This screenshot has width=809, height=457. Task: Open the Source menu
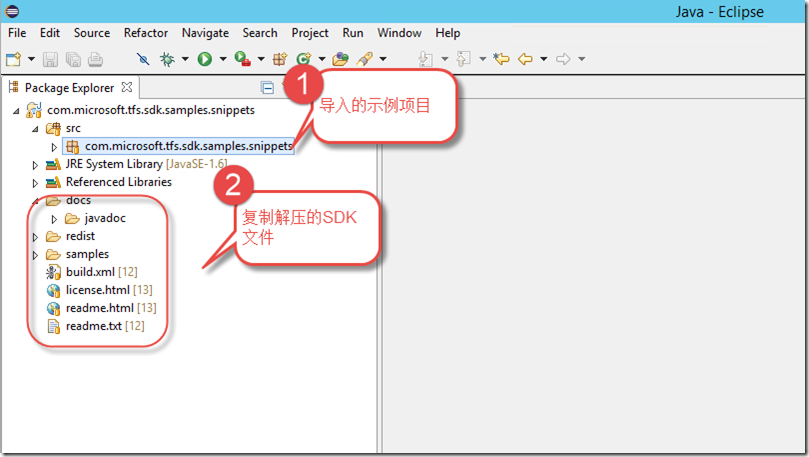[92, 33]
